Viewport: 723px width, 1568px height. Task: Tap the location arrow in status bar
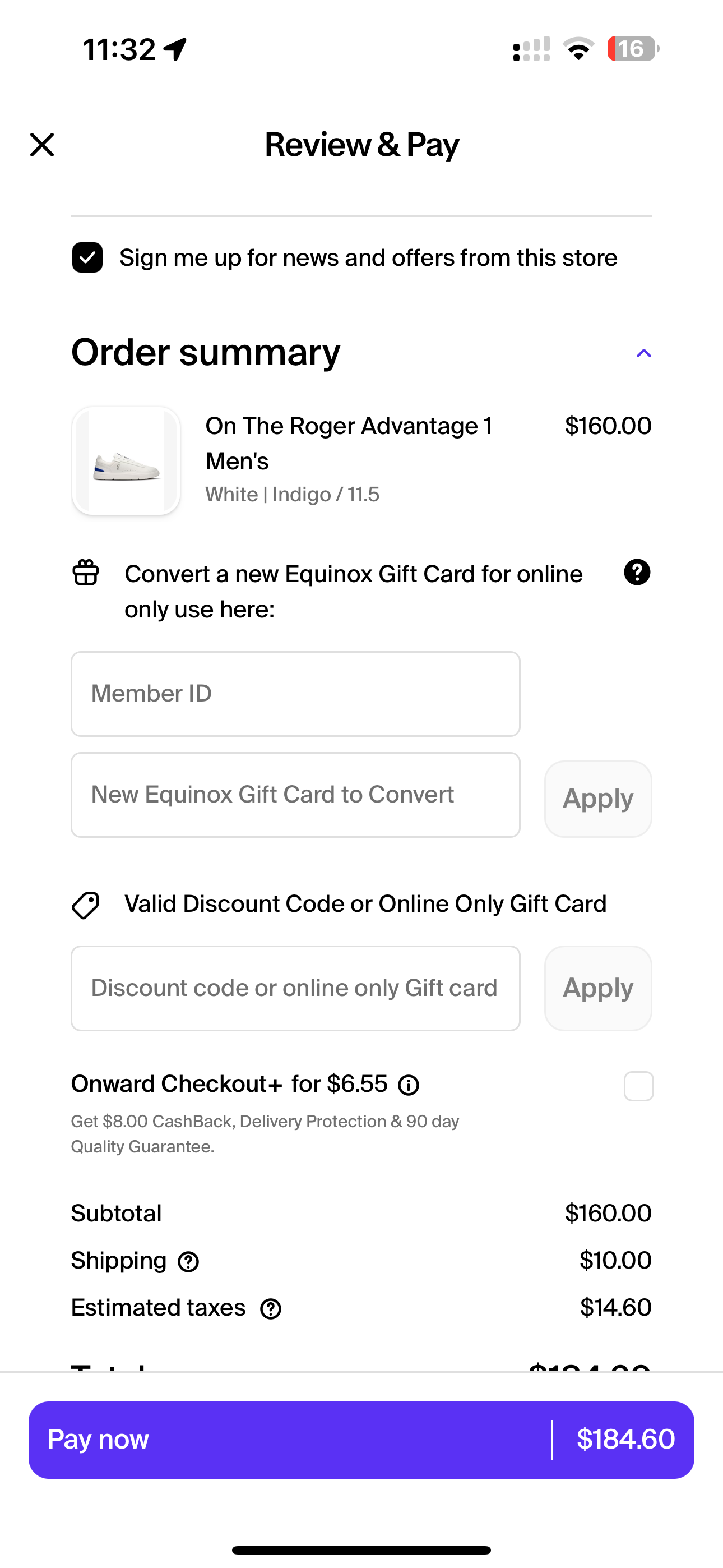click(x=175, y=49)
